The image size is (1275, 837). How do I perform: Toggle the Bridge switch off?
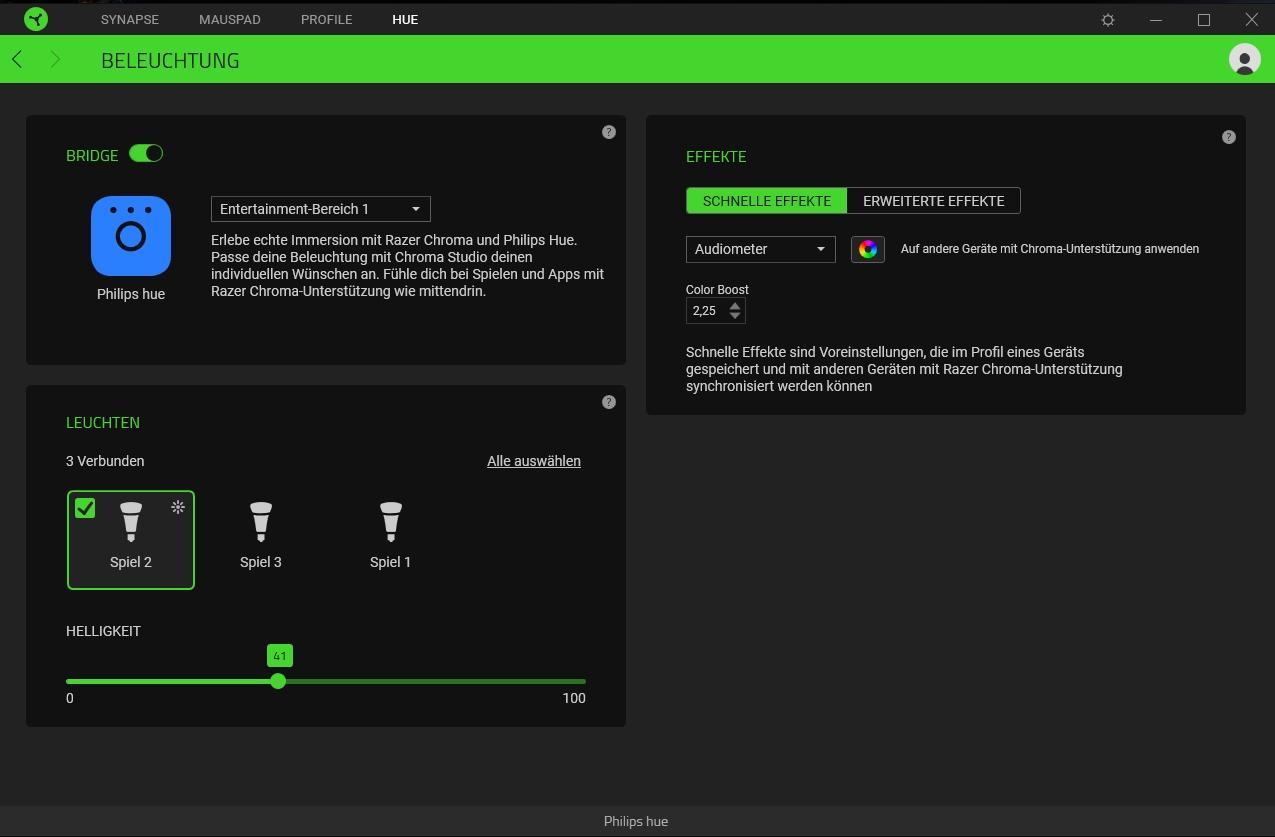146,154
